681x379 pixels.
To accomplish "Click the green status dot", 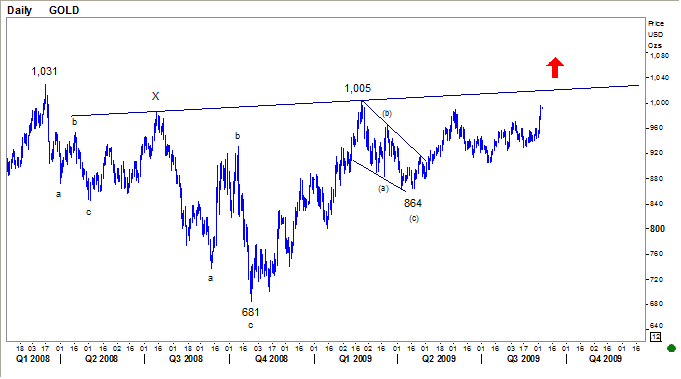I will pyautogui.click(x=671, y=348).
